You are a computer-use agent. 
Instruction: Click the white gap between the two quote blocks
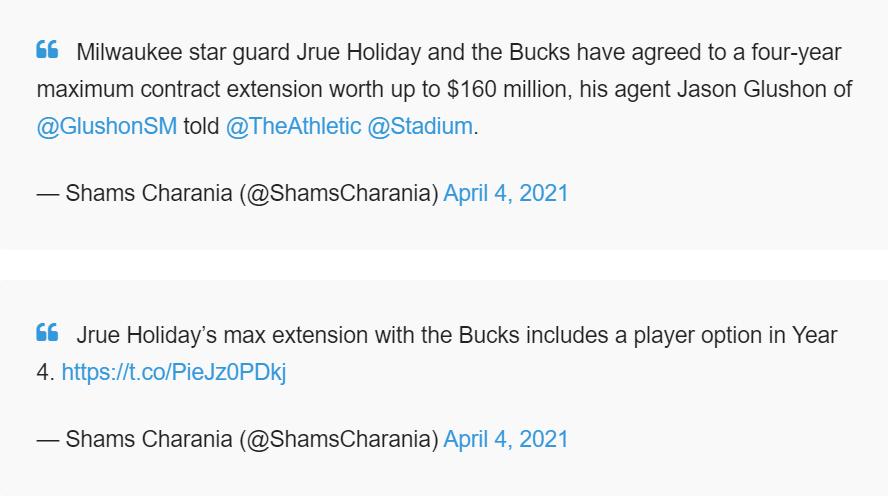(444, 265)
